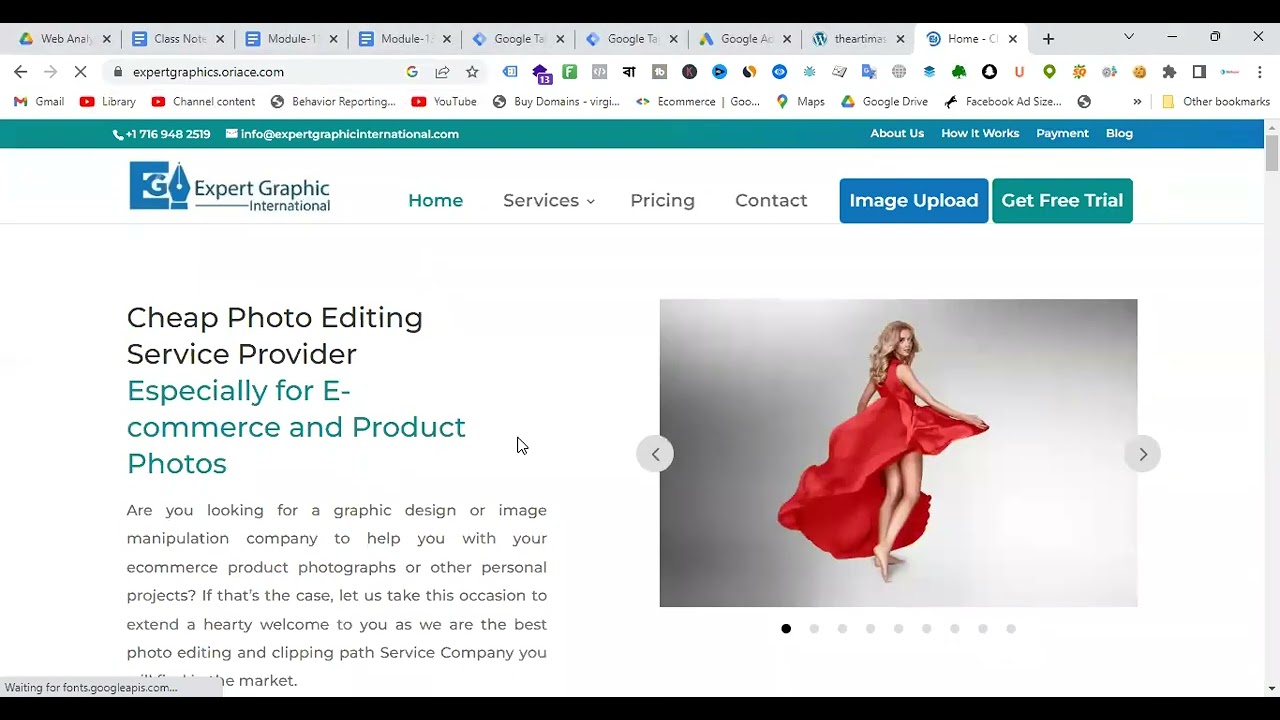Click the dark circle K extension icon
1280x720 pixels.
pos(689,72)
